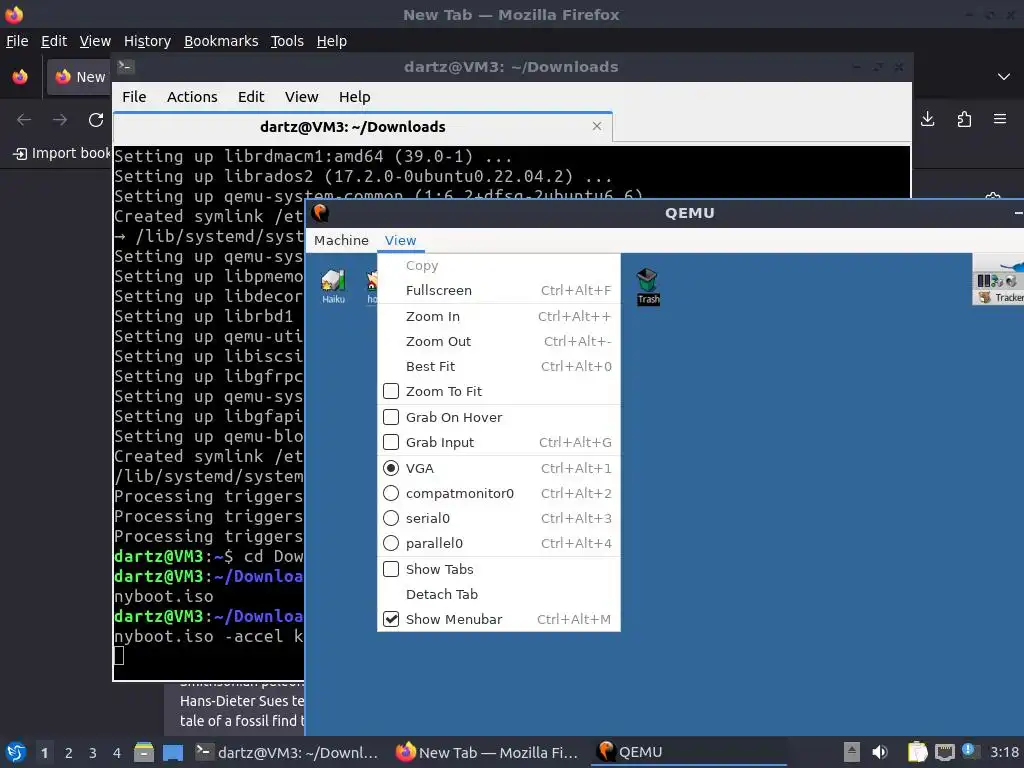Switch to the QEMU taskbar entry
The image size is (1024, 768).
point(689,752)
